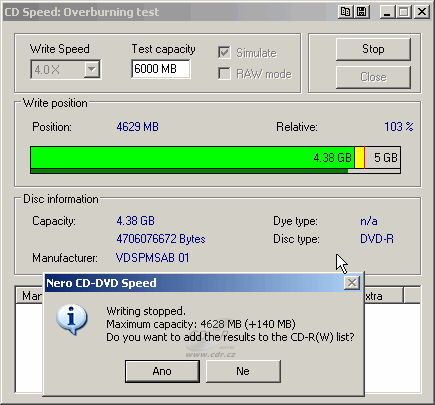
Task: Click the copy-to-clipboard icon in title bar
Action: point(346,12)
